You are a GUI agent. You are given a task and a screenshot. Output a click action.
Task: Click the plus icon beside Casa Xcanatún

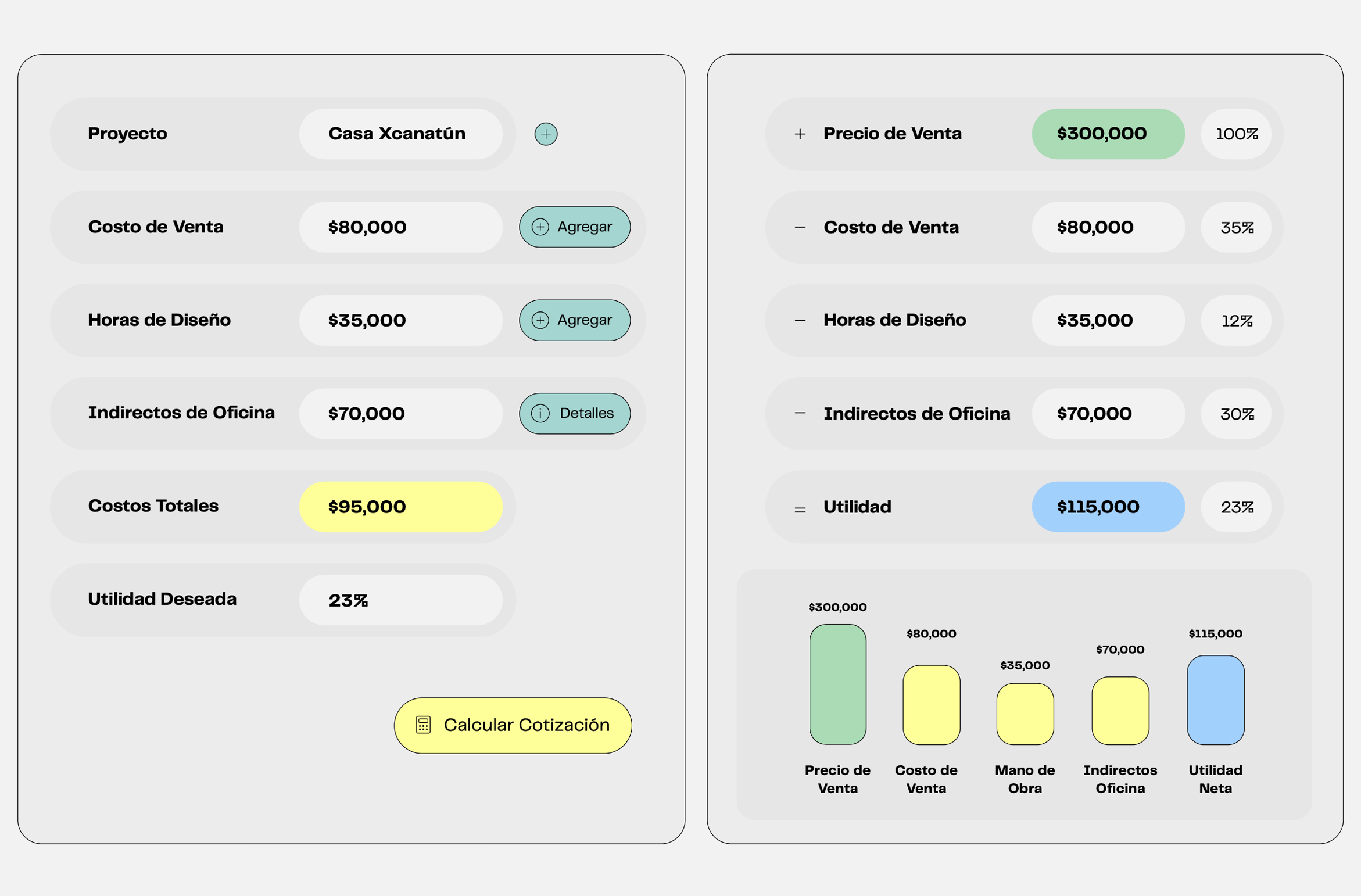pos(546,134)
